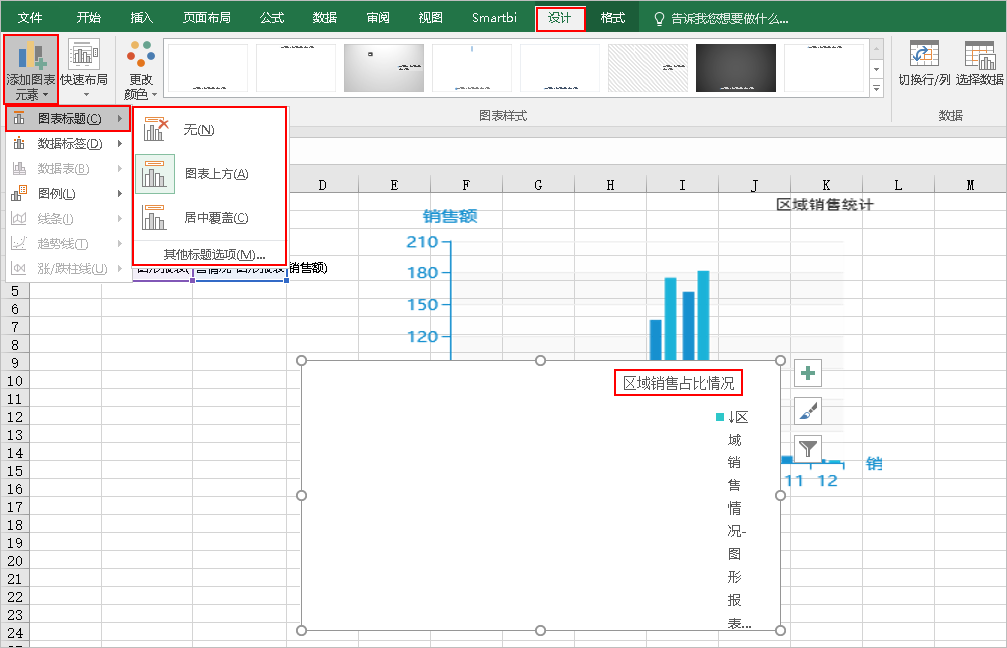1007x648 pixels.
Task: Select the dark black chart style thumbnail
Action: [x=736, y=67]
